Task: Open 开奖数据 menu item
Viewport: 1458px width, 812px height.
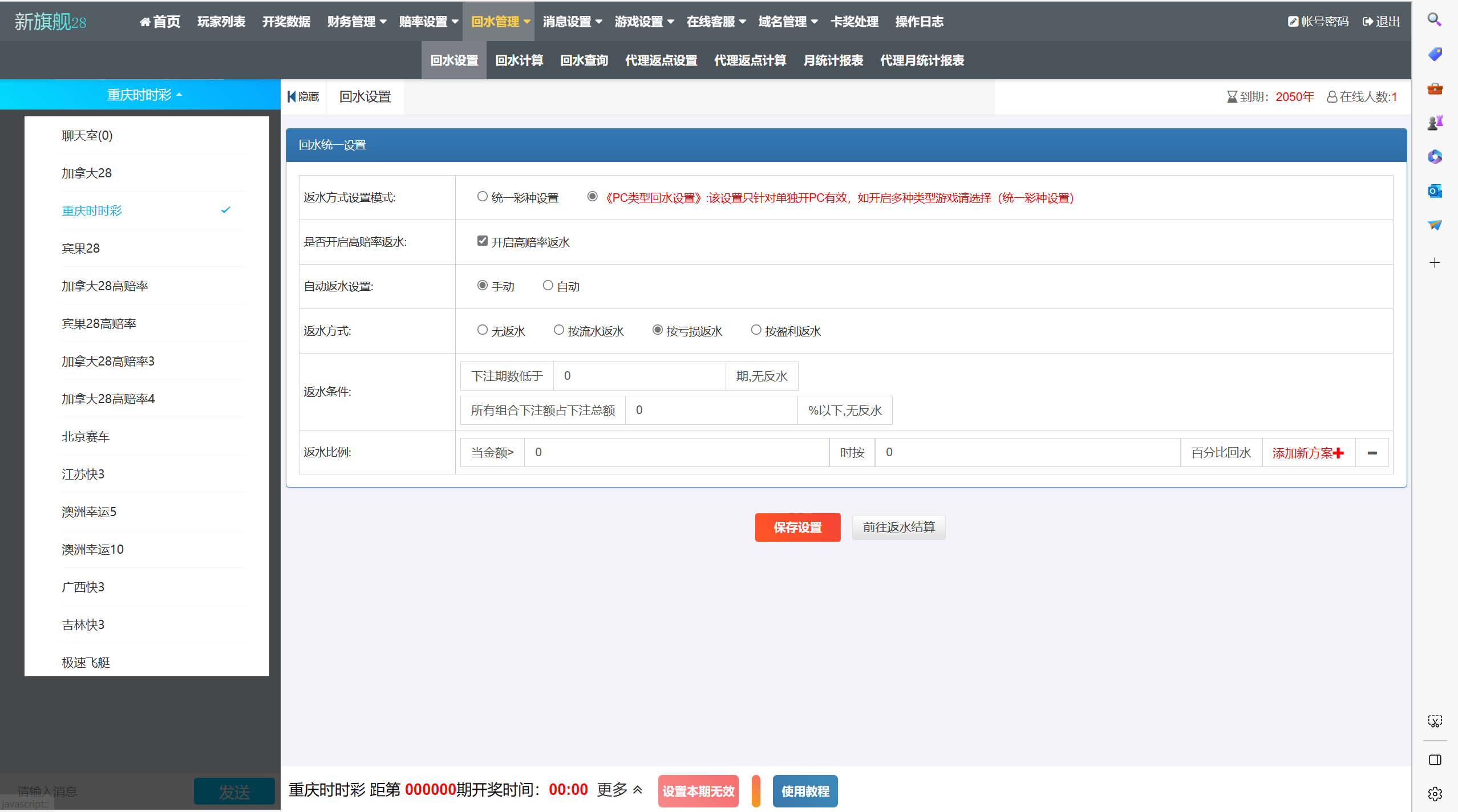Action: point(286,22)
